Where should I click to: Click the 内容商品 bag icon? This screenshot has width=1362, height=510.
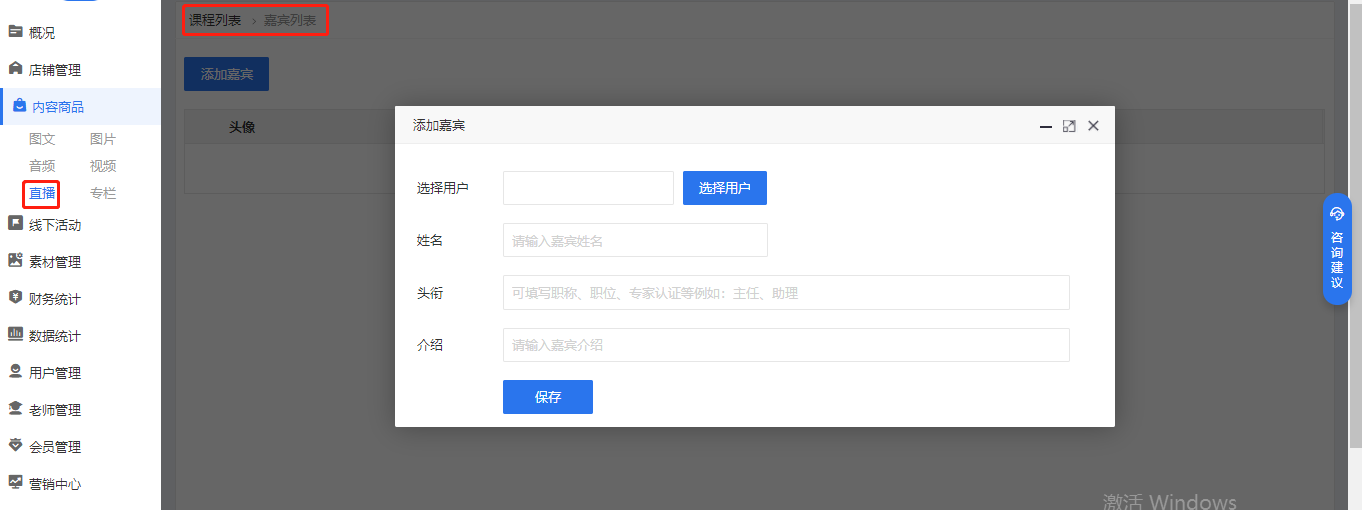[x=19, y=106]
